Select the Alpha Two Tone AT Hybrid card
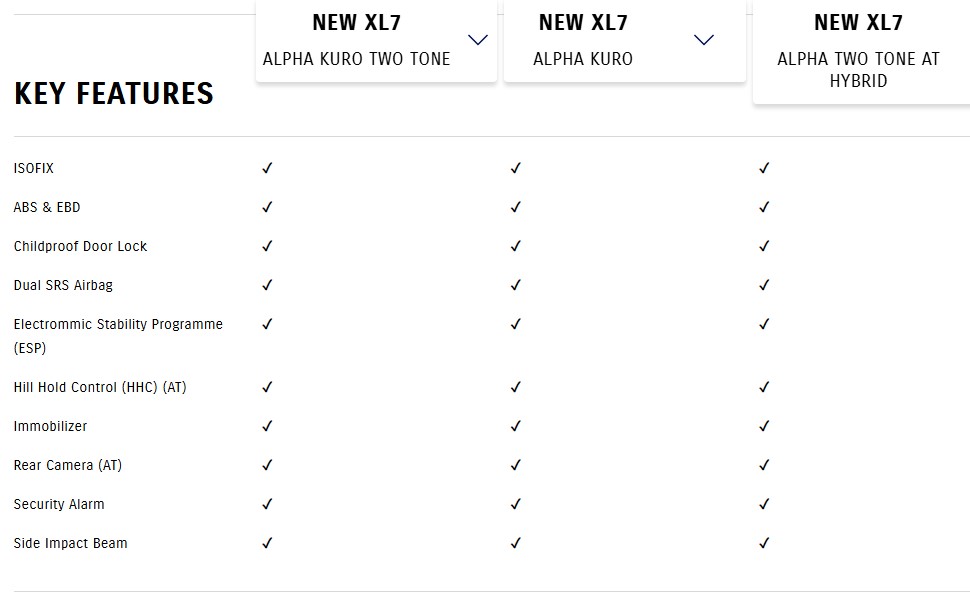Screen dimensions: 970x592 point(858,50)
